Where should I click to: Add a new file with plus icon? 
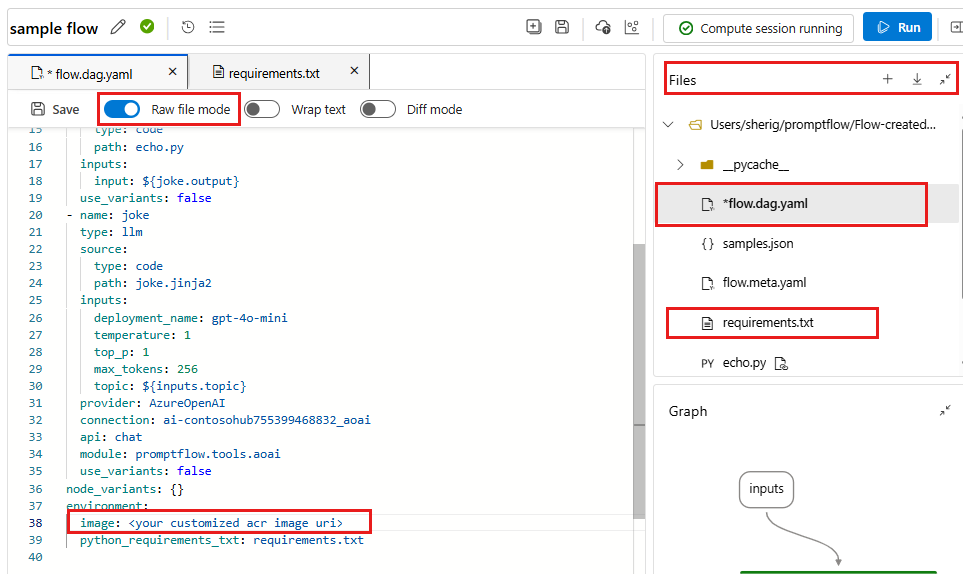tap(887, 79)
